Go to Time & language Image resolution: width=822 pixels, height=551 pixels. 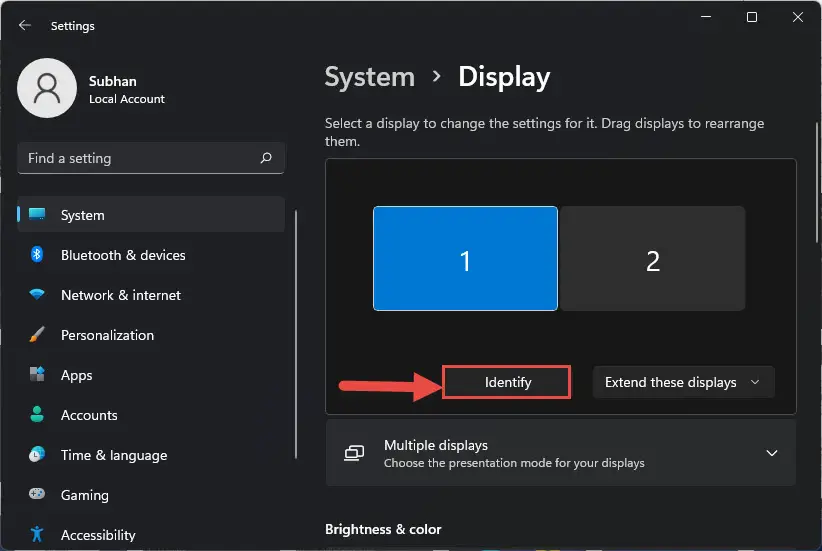pos(151,455)
